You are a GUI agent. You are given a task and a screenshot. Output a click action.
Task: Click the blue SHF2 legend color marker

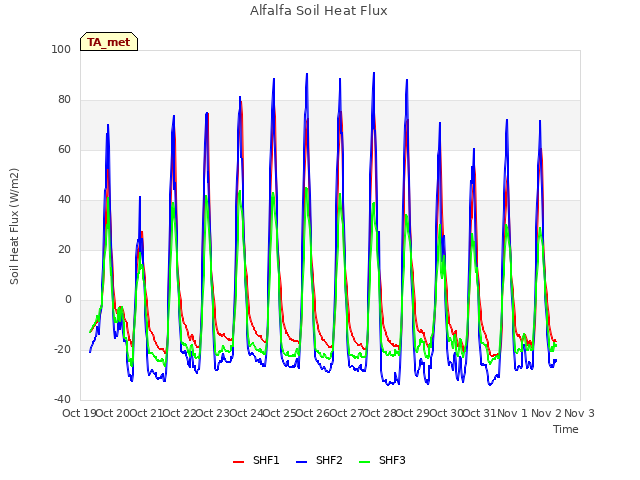301,462
